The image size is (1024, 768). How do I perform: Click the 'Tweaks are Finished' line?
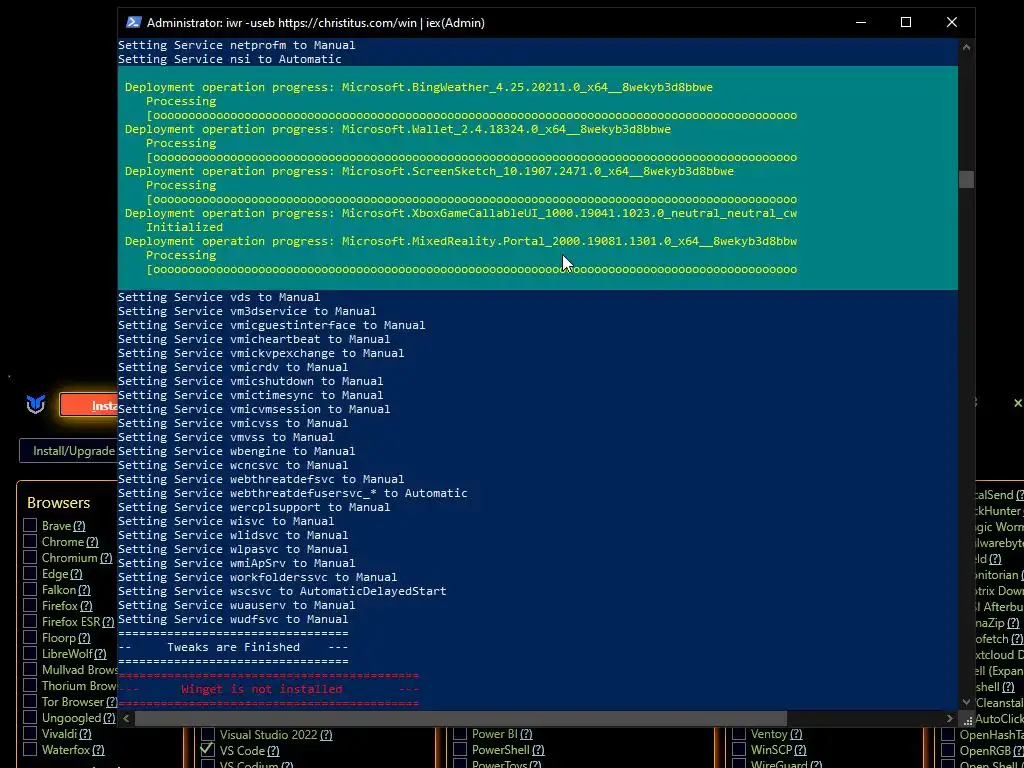click(x=233, y=647)
